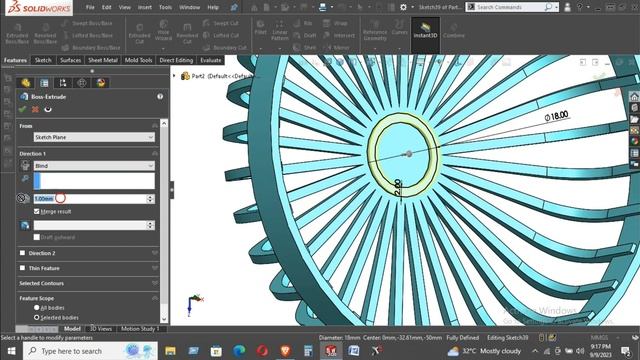
Task: Collapse the From section chevron
Action: [x=155, y=126]
